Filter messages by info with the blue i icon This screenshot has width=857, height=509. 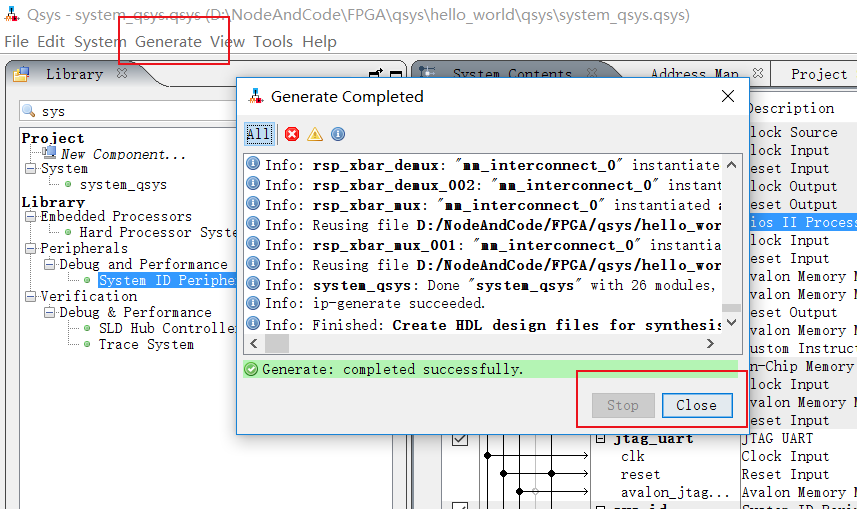tap(338, 134)
